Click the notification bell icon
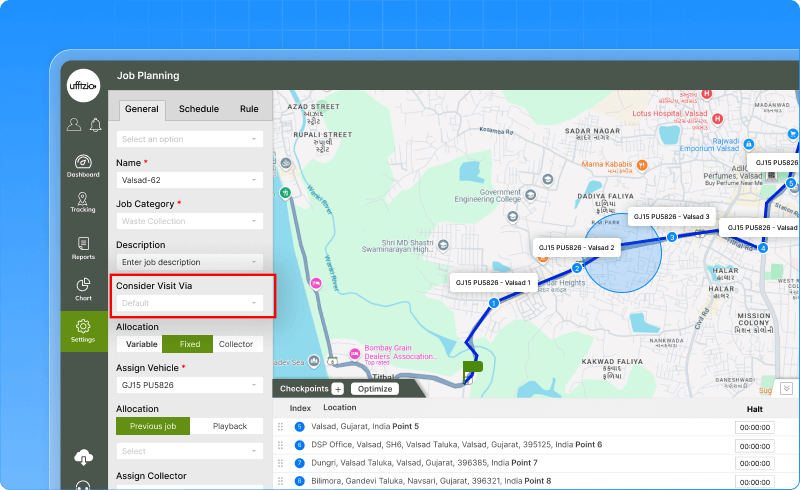This screenshot has height=490, width=800. tap(95, 125)
